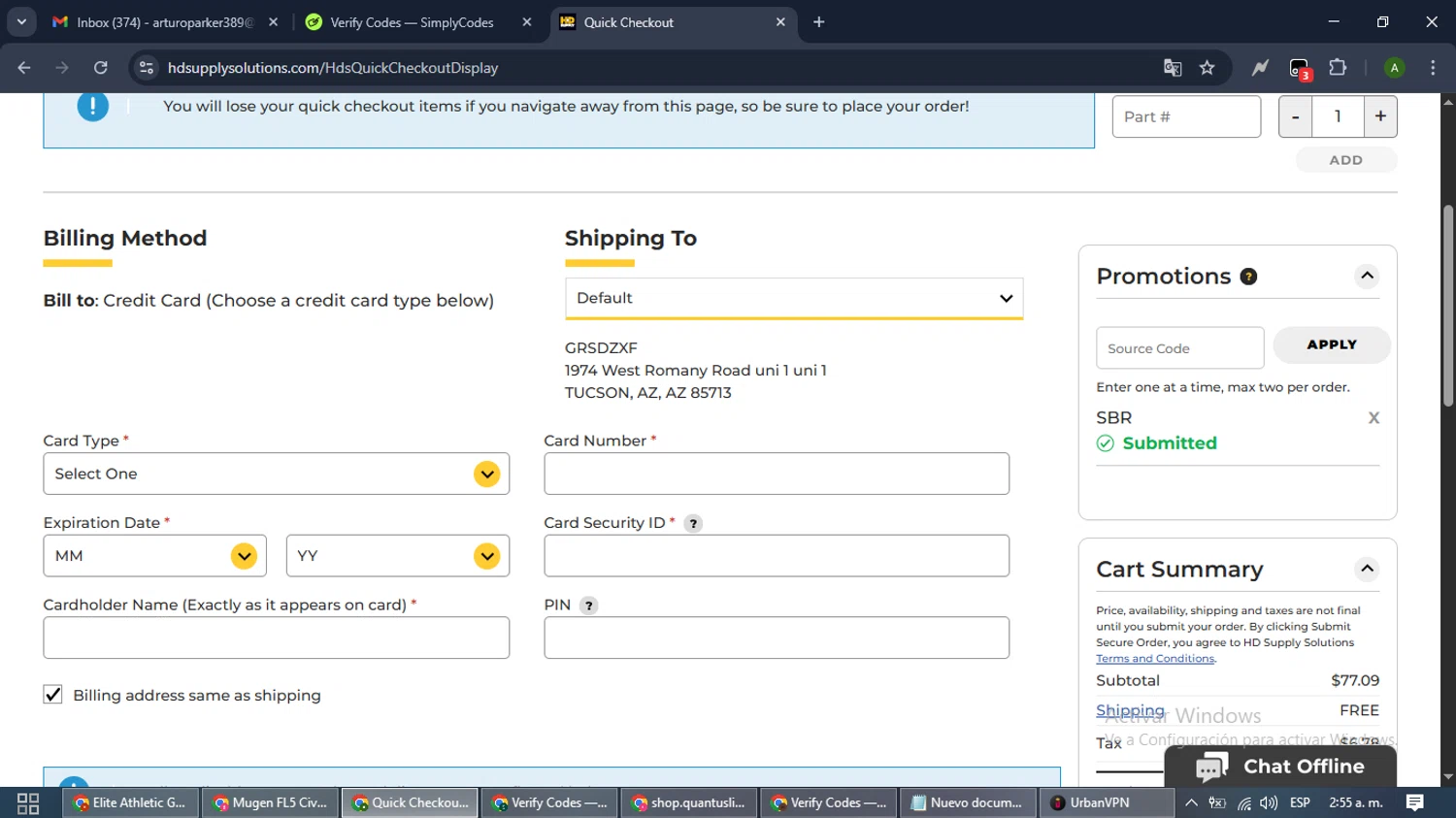Screen dimensions: 1456x818
Task: Focus the Card Security ID field
Action: tap(777, 556)
